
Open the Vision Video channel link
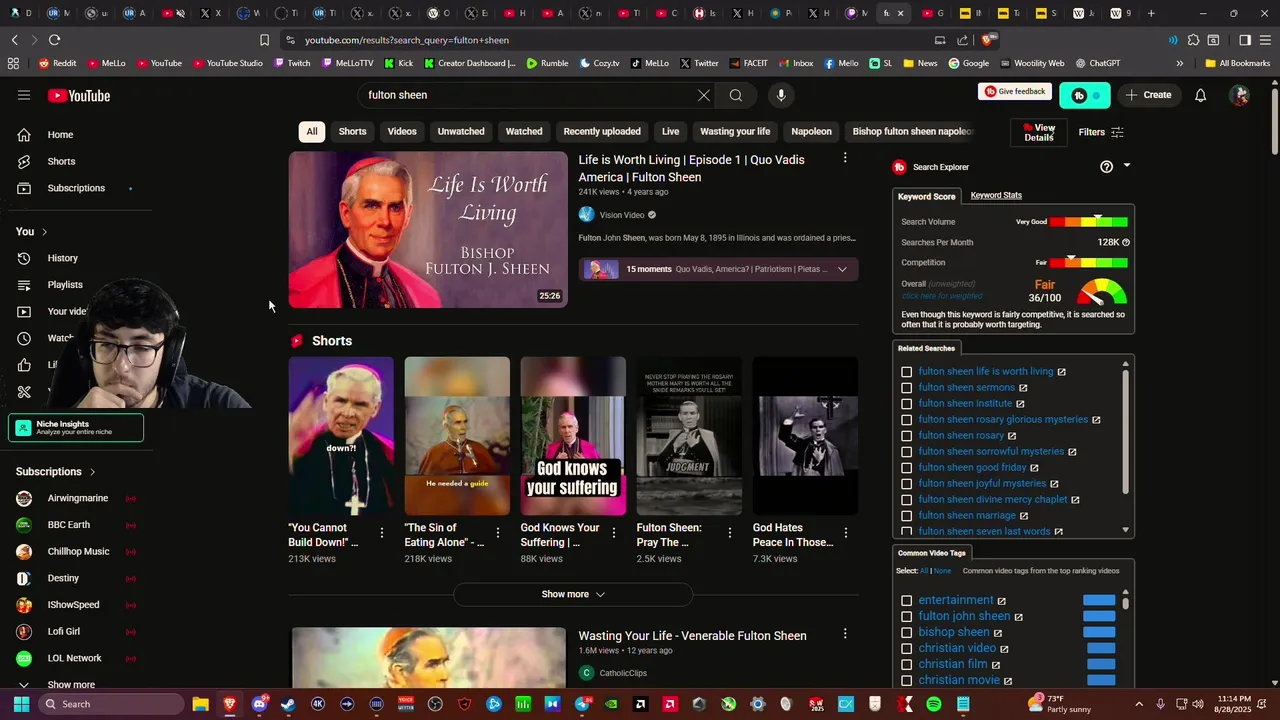622,215
